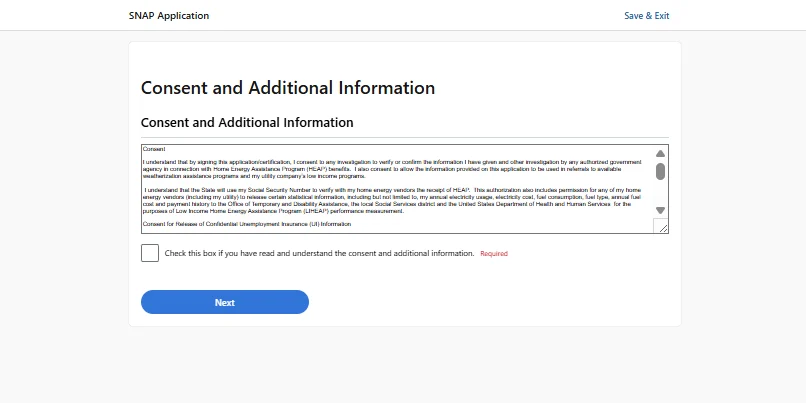Screen dimensions: 806x403
Task: Open the Save & Exit link
Action: pyautogui.click(x=646, y=16)
